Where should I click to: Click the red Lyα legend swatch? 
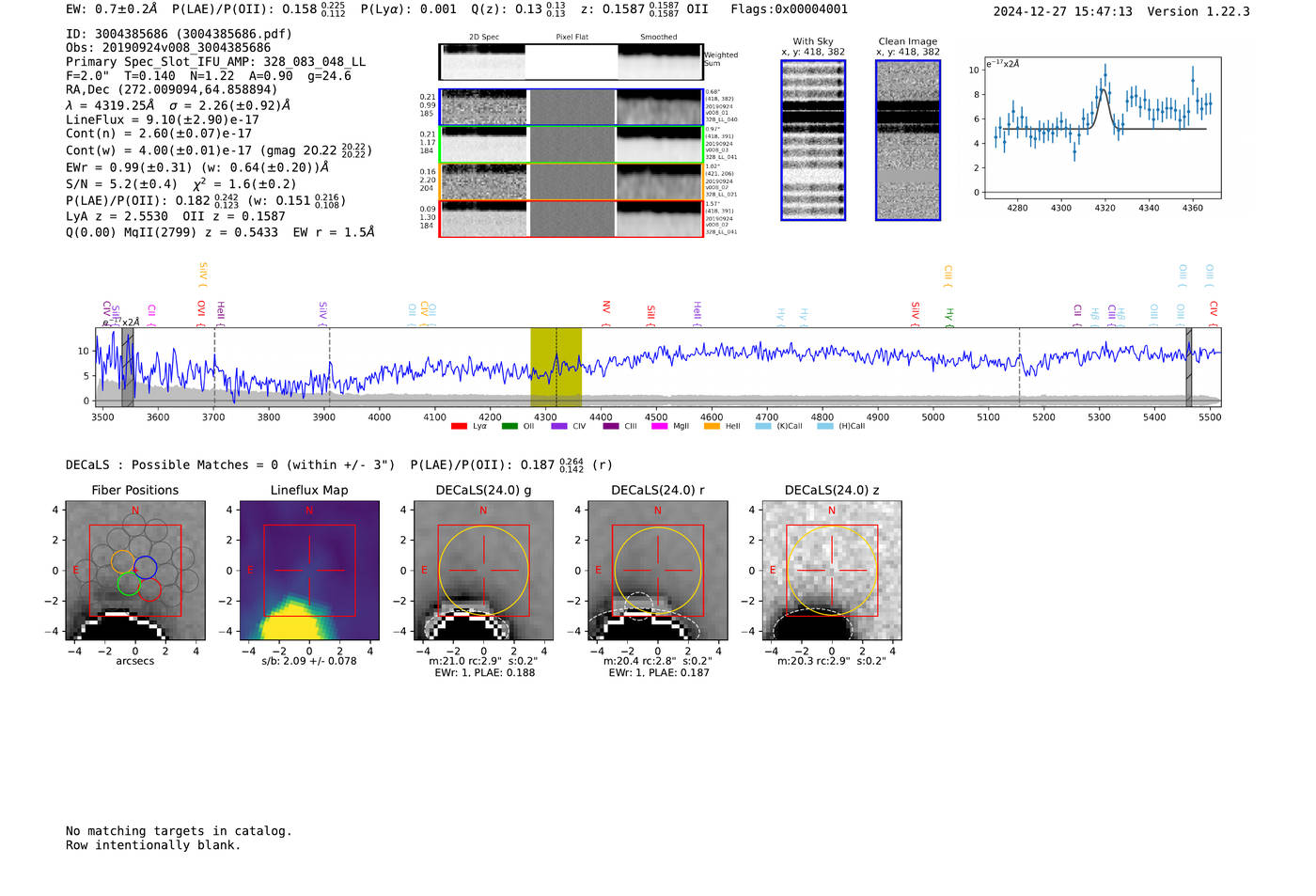coord(459,426)
